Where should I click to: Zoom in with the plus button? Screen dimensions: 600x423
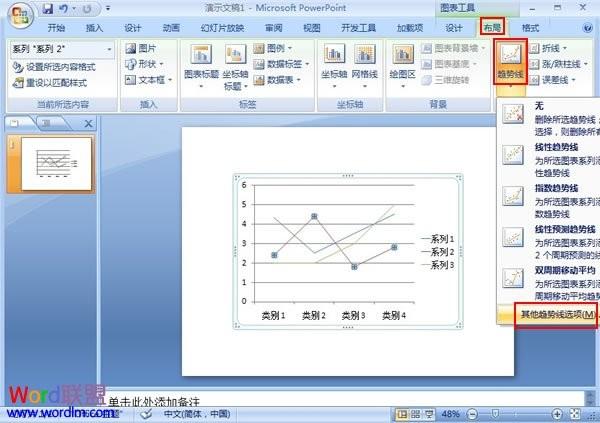coord(557,414)
